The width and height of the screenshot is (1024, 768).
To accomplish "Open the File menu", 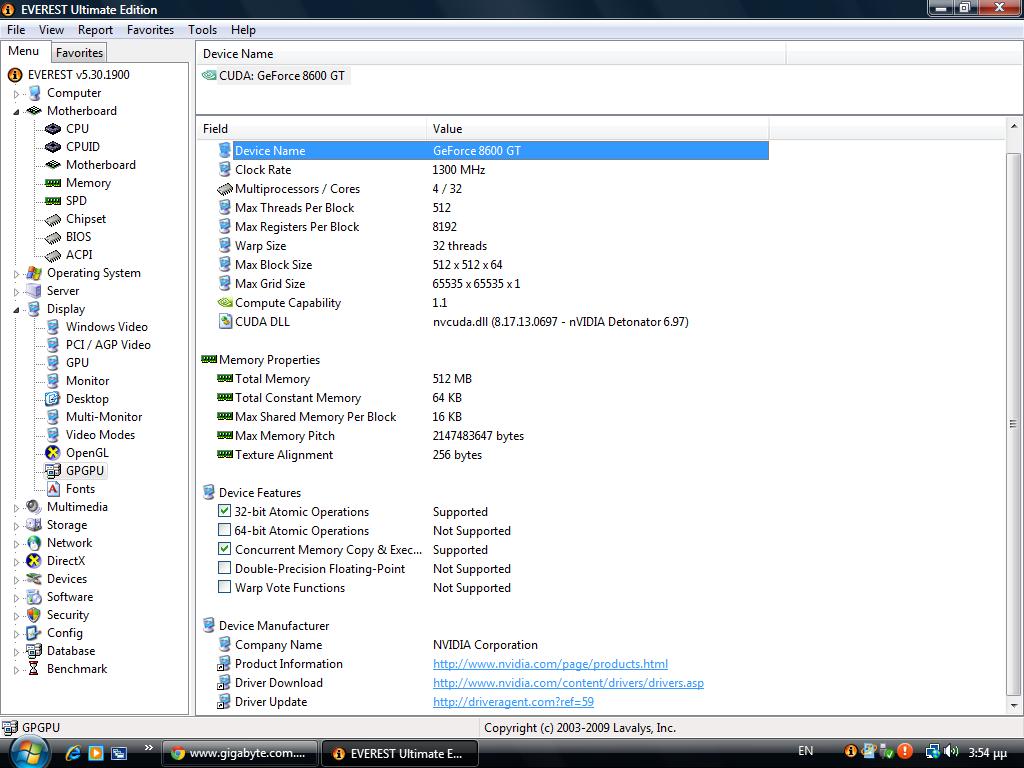I will [16, 30].
